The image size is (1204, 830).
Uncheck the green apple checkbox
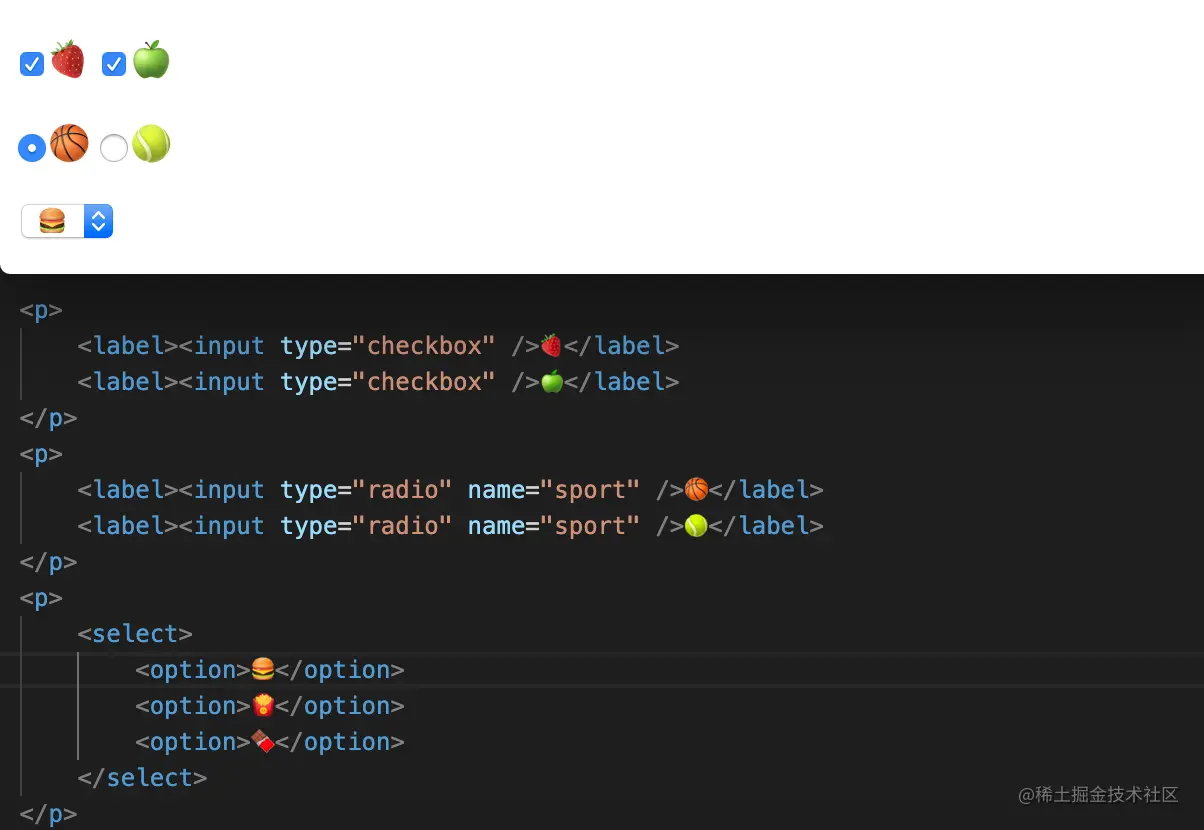[114, 64]
